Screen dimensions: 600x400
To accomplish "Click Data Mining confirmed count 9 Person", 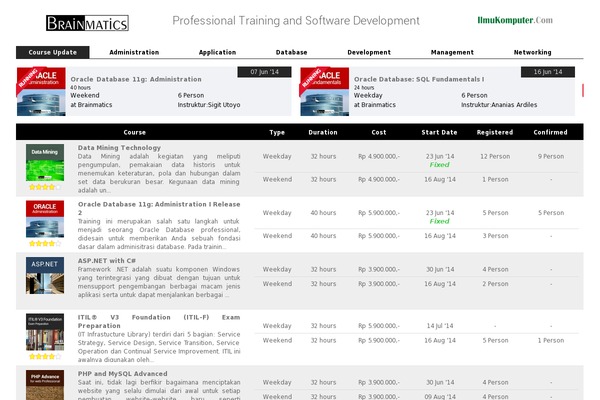I will click(x=551, y=157).
